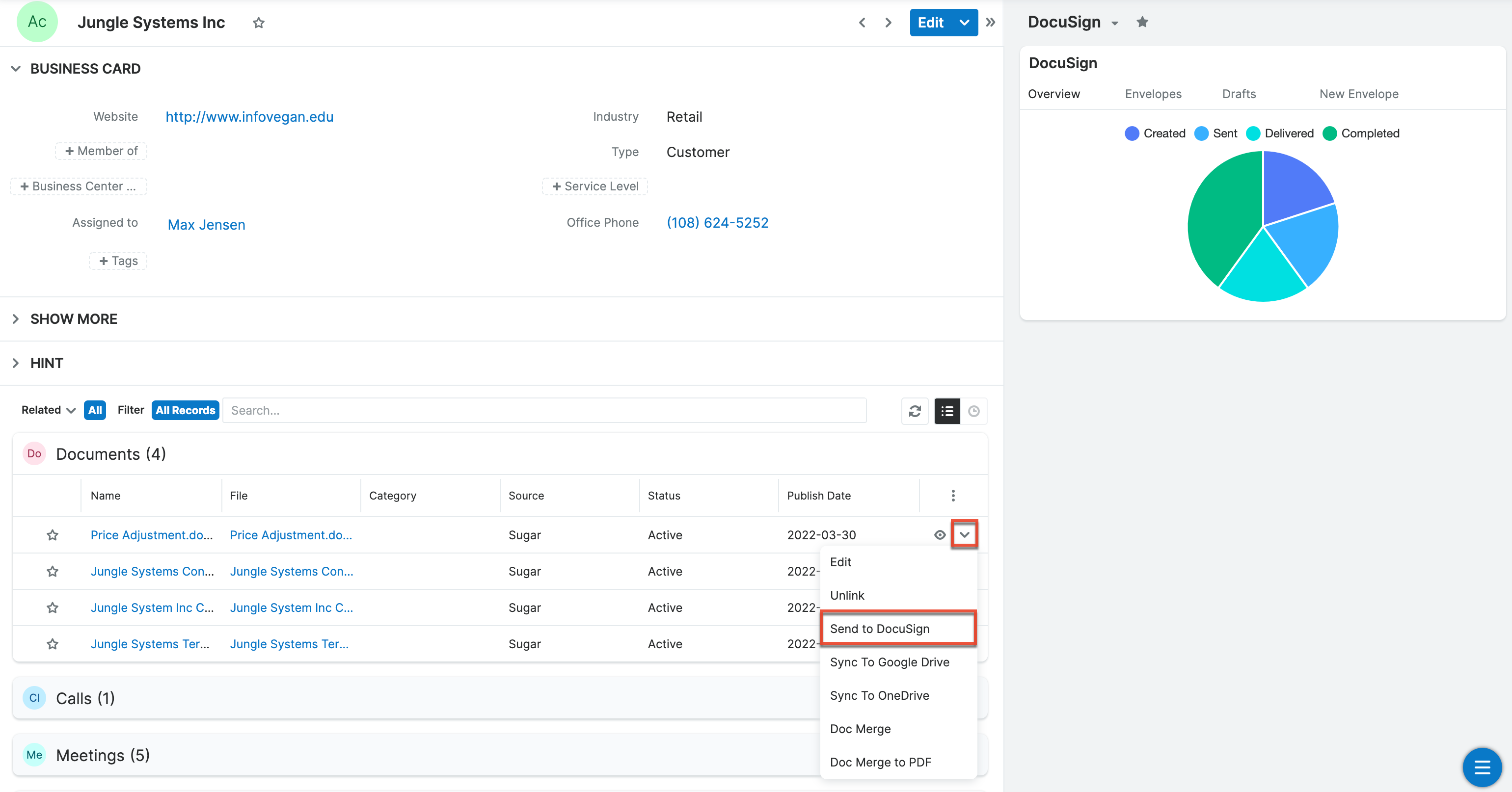1512x792 pixels.
Task: Click the Ac account avatar icon
Action: click(x=37, y=22)
